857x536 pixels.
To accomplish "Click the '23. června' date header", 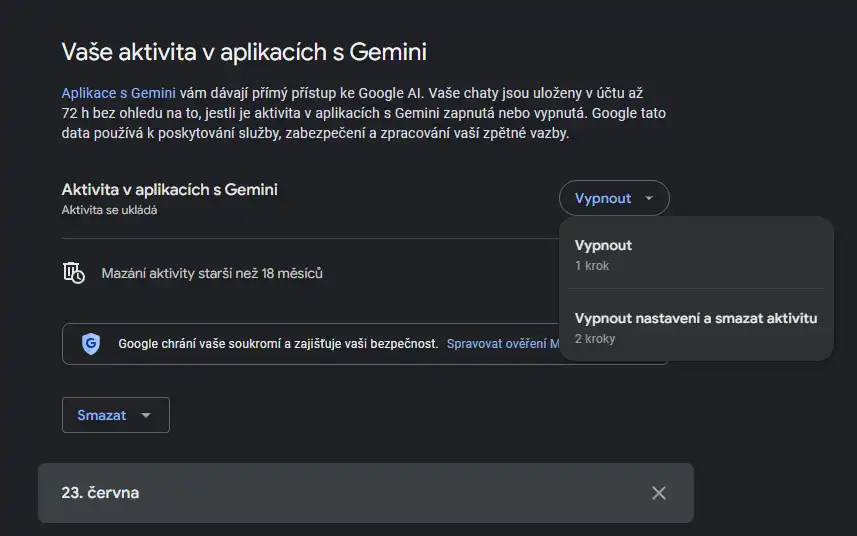I will 100,493.
